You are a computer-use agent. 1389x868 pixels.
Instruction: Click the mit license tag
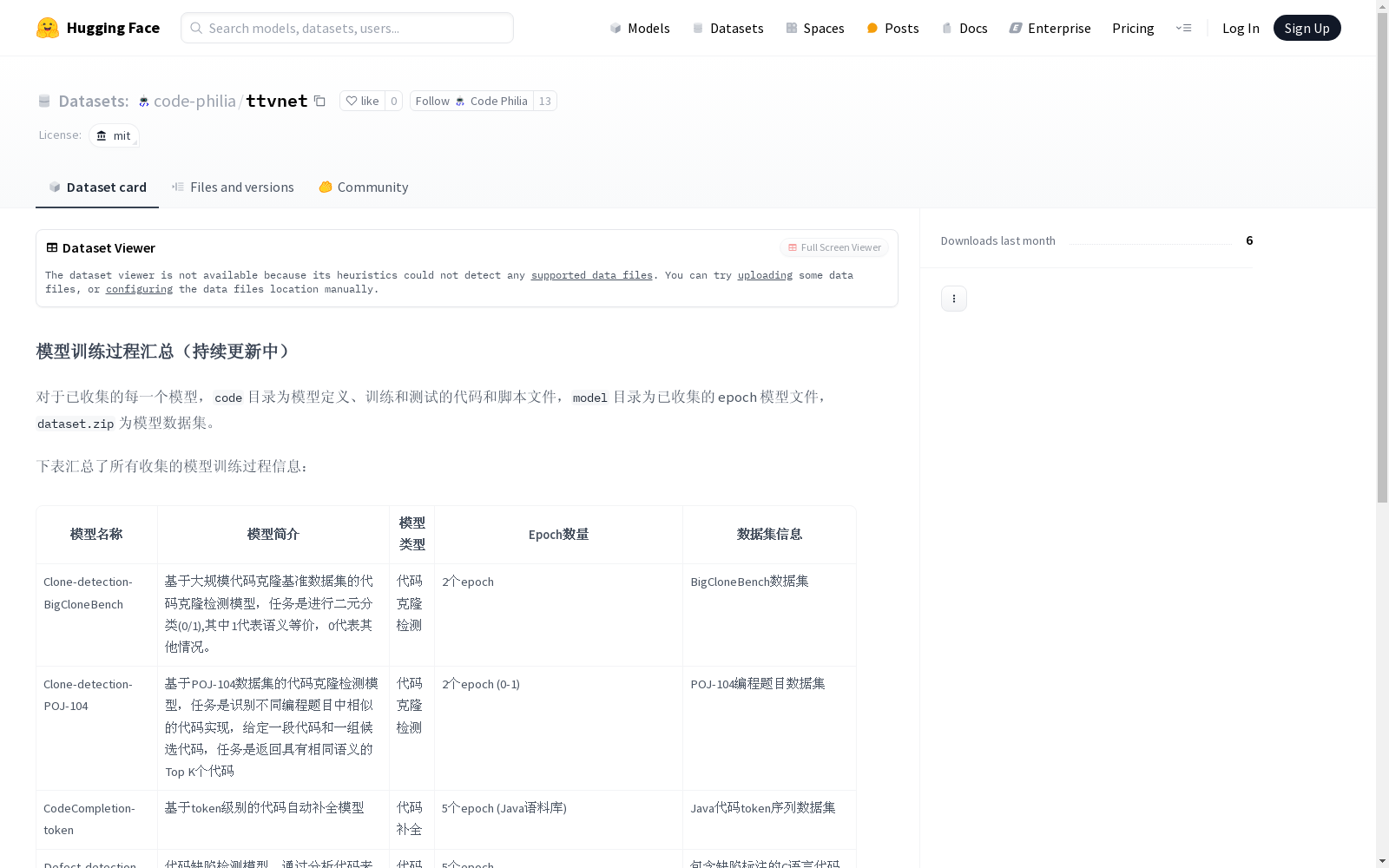tap(114, 135)
